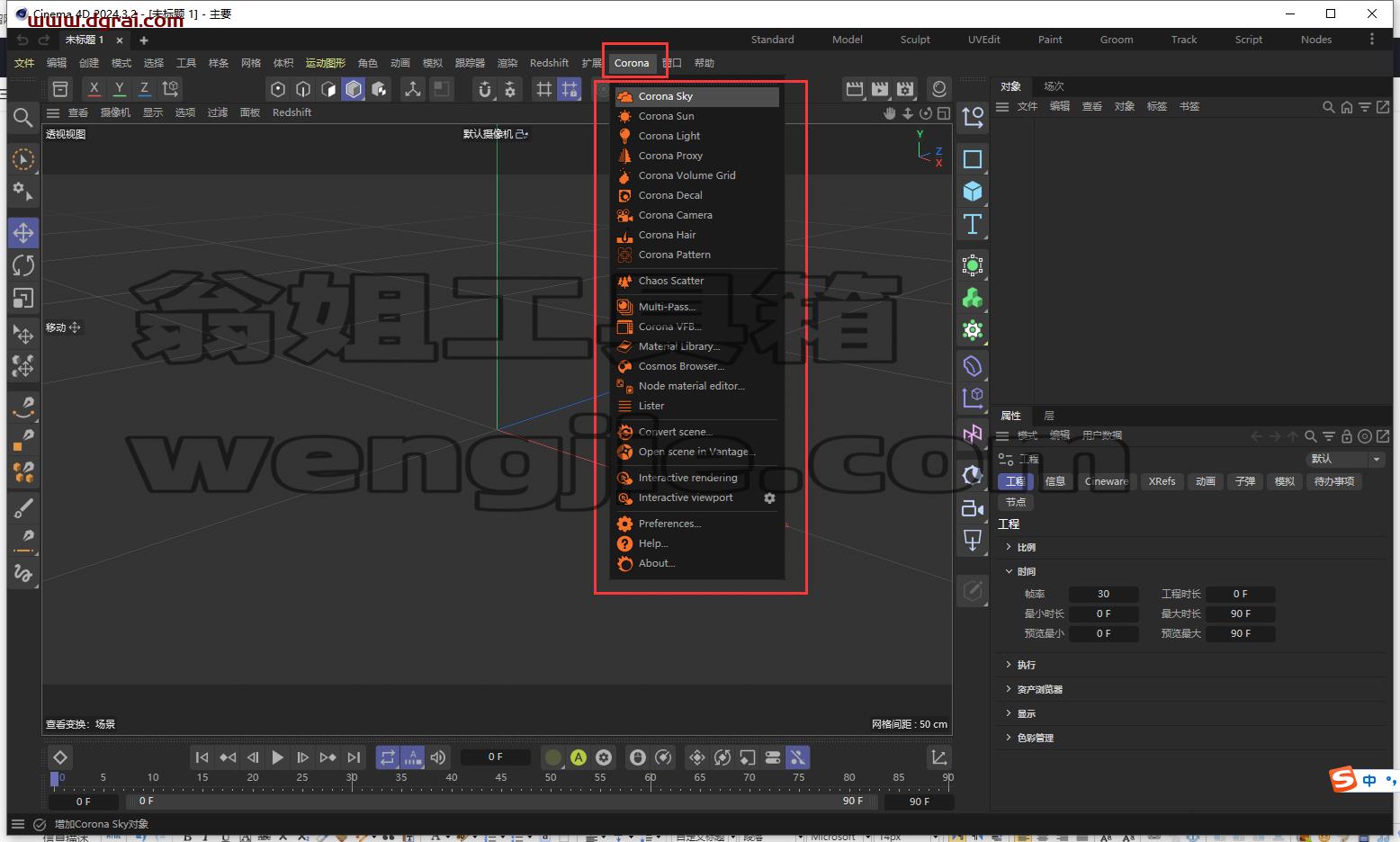Click the 信息 attribute tab
Screen dimensions: 1400x842
tap(1055, 481)
